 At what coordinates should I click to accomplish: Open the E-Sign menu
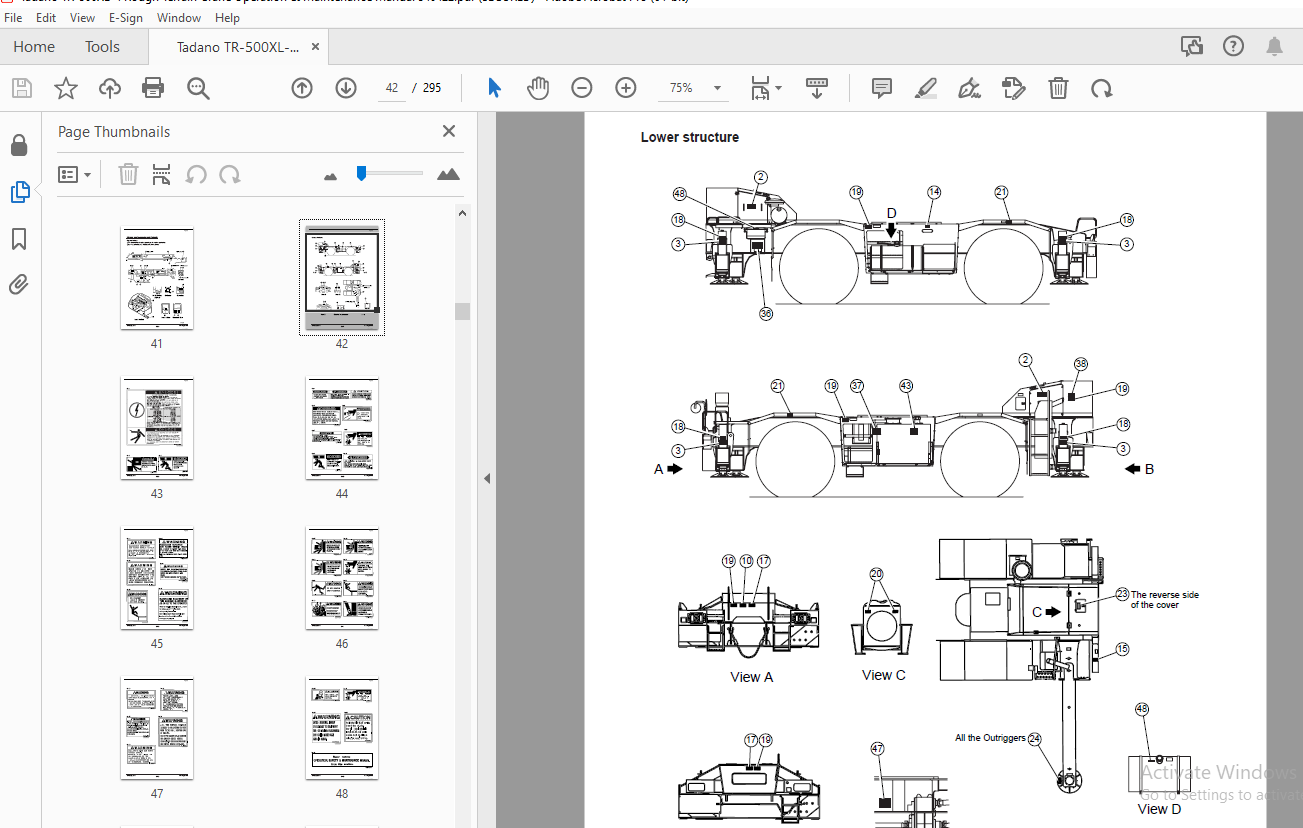pyautogui.click(x=126, y=18)
